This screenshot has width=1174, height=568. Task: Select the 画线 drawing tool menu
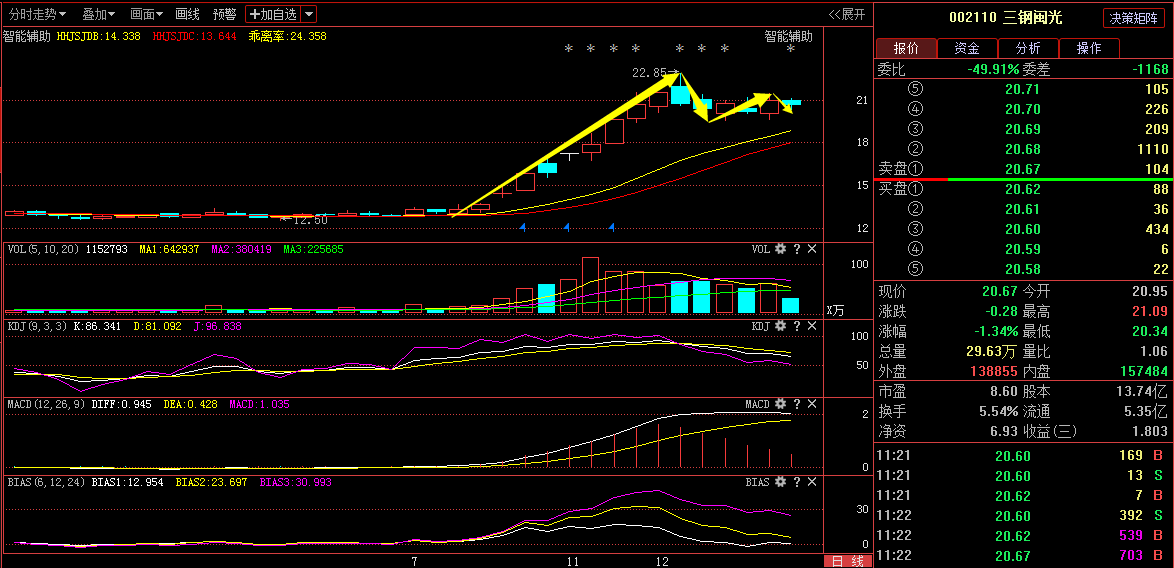click(187, 14)
